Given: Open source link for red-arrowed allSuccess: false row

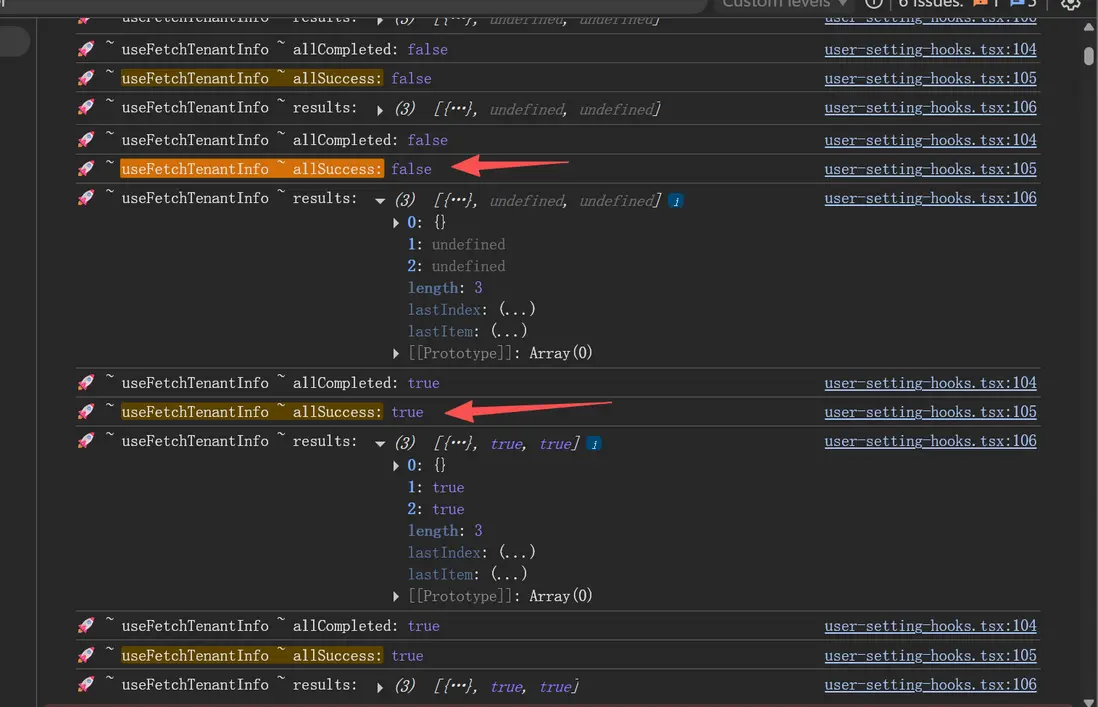Looking at the screenshot, I should tap(930, 169).
